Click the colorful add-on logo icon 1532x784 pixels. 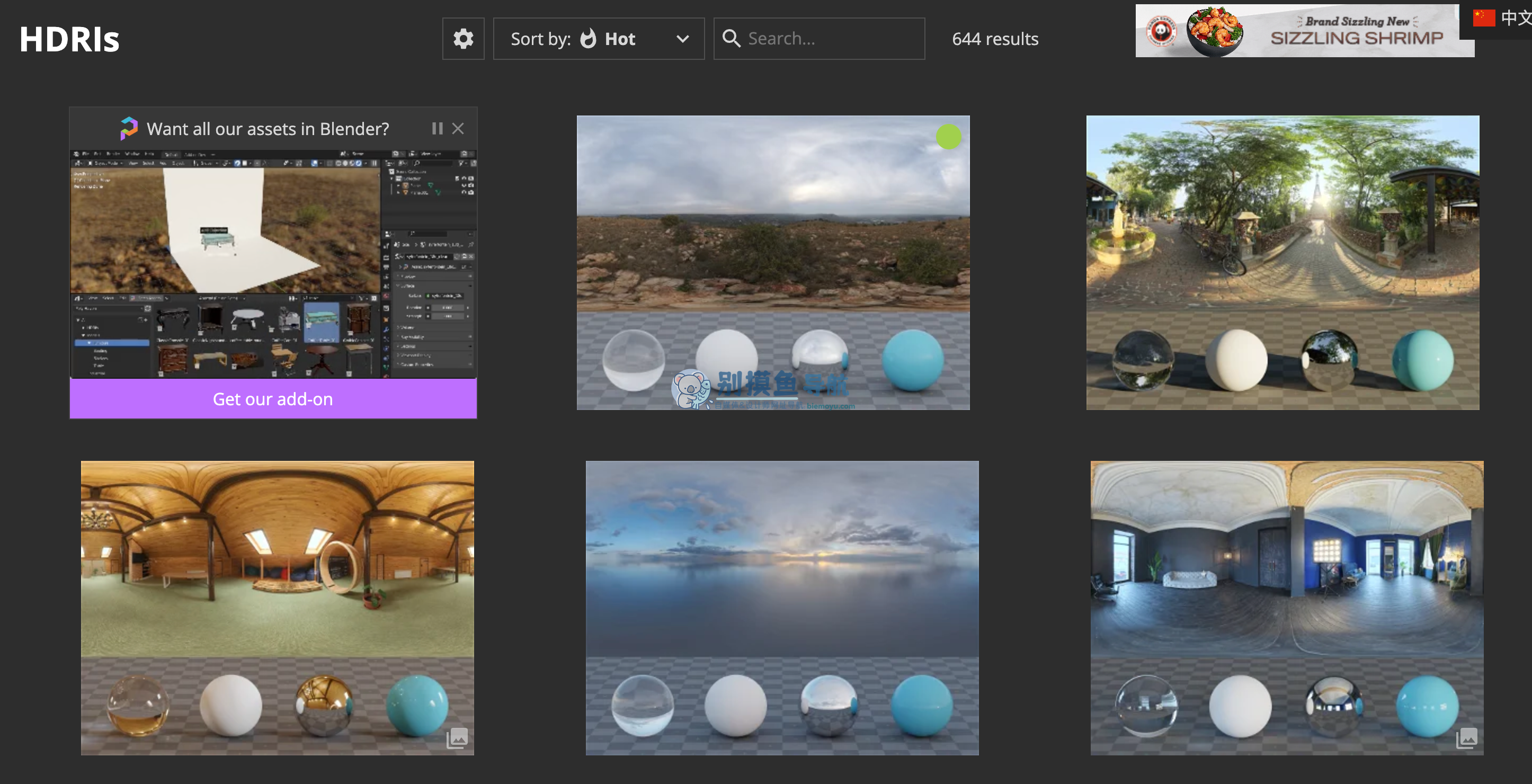[129, 129]
